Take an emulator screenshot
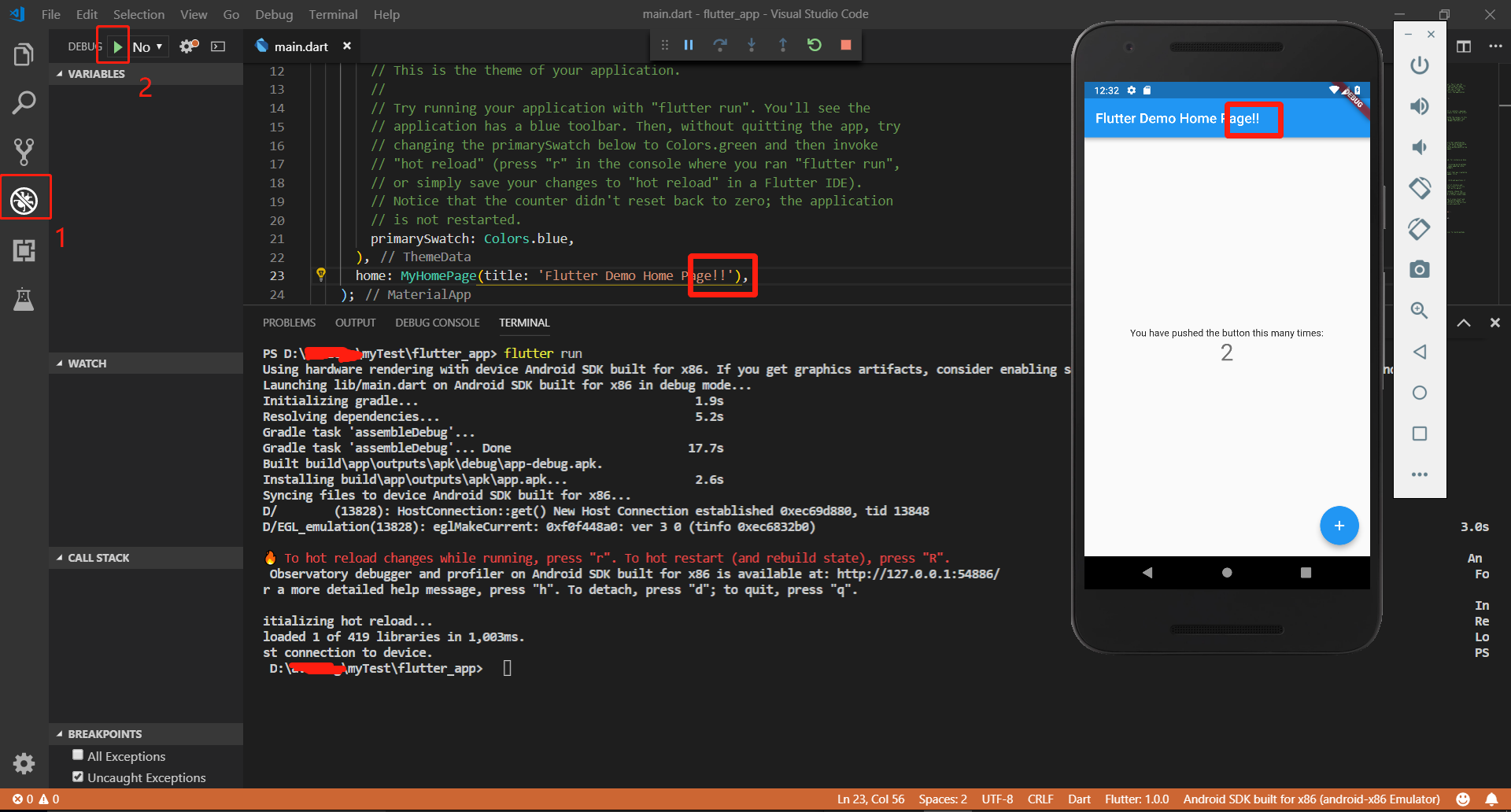The image size is (1511, 812). click(x=1420, y=270)
